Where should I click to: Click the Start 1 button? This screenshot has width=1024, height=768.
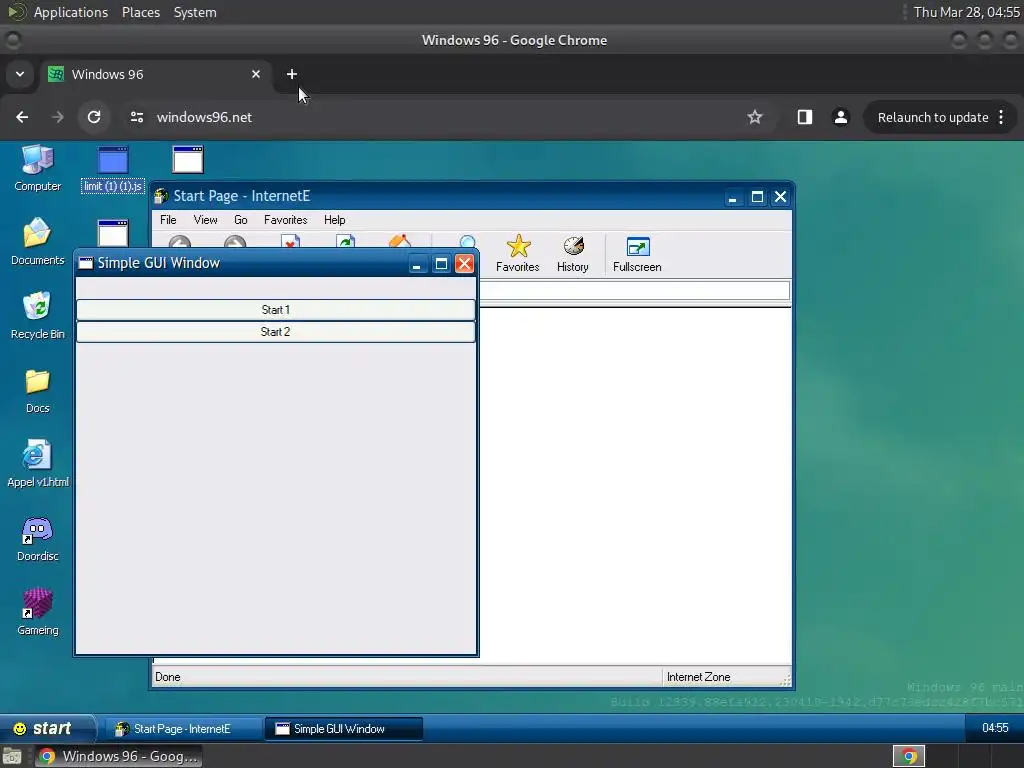(276, 310)
